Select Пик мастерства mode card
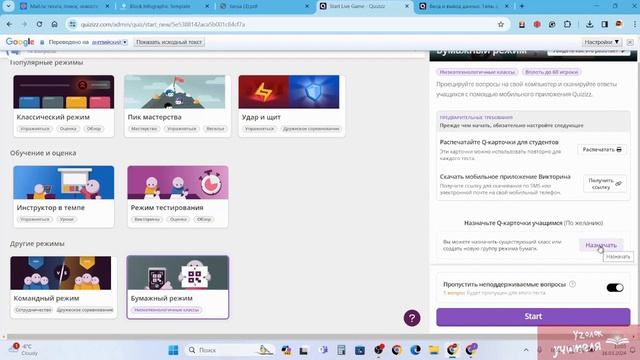 [177, 105]
